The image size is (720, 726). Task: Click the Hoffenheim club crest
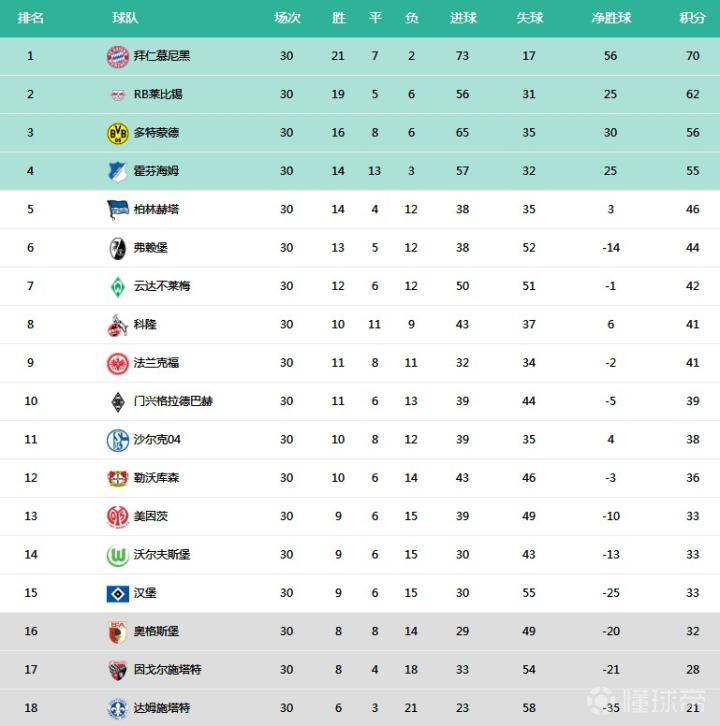point(118,171)
